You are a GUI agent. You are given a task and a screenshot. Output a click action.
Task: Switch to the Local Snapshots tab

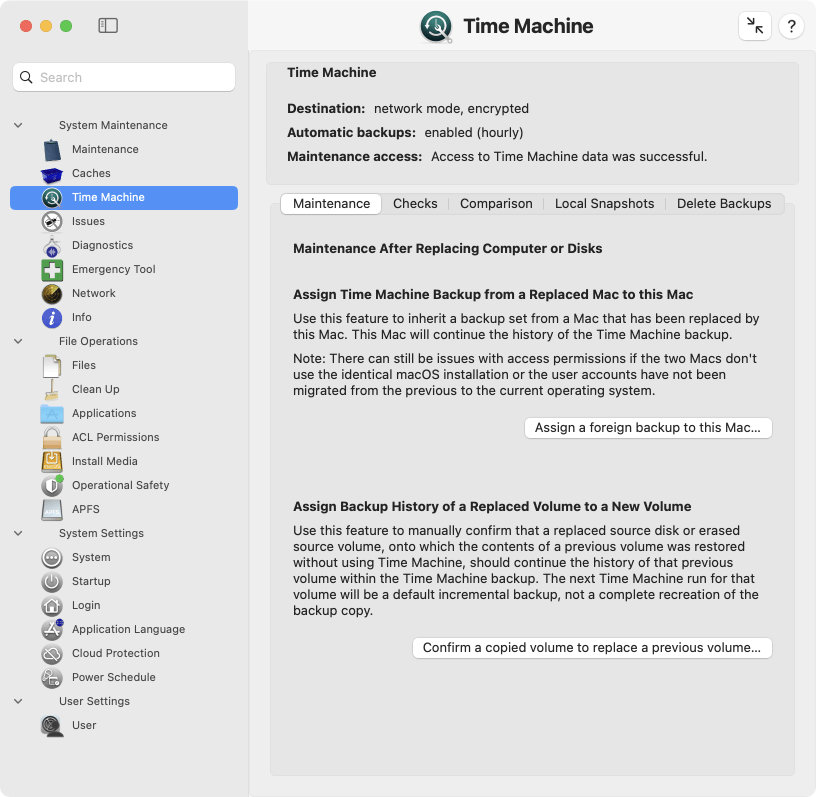604,204
